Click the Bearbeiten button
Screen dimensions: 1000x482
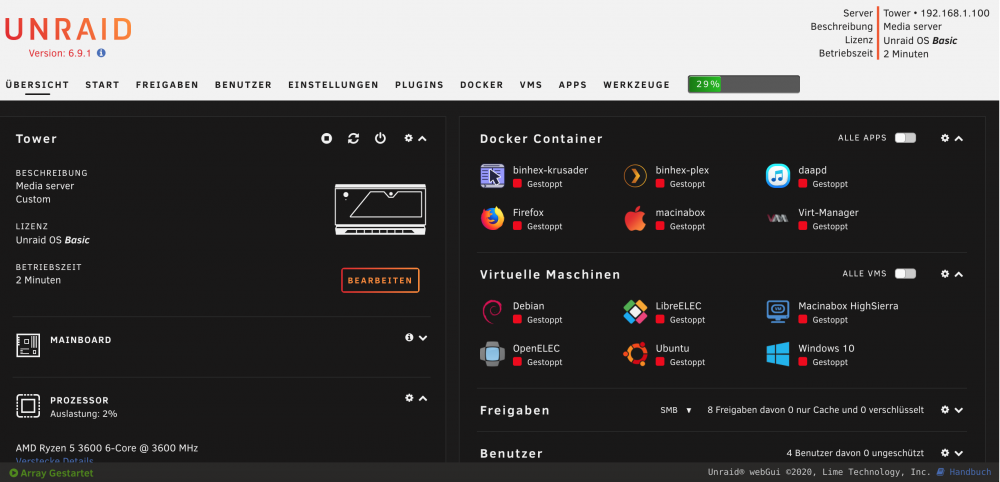[x=380, y=281]
